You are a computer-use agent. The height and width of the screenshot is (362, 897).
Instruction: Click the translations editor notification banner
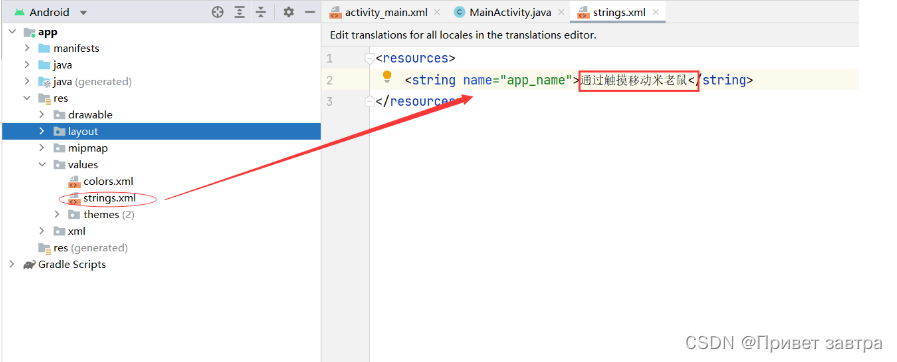tap(590, 35)
